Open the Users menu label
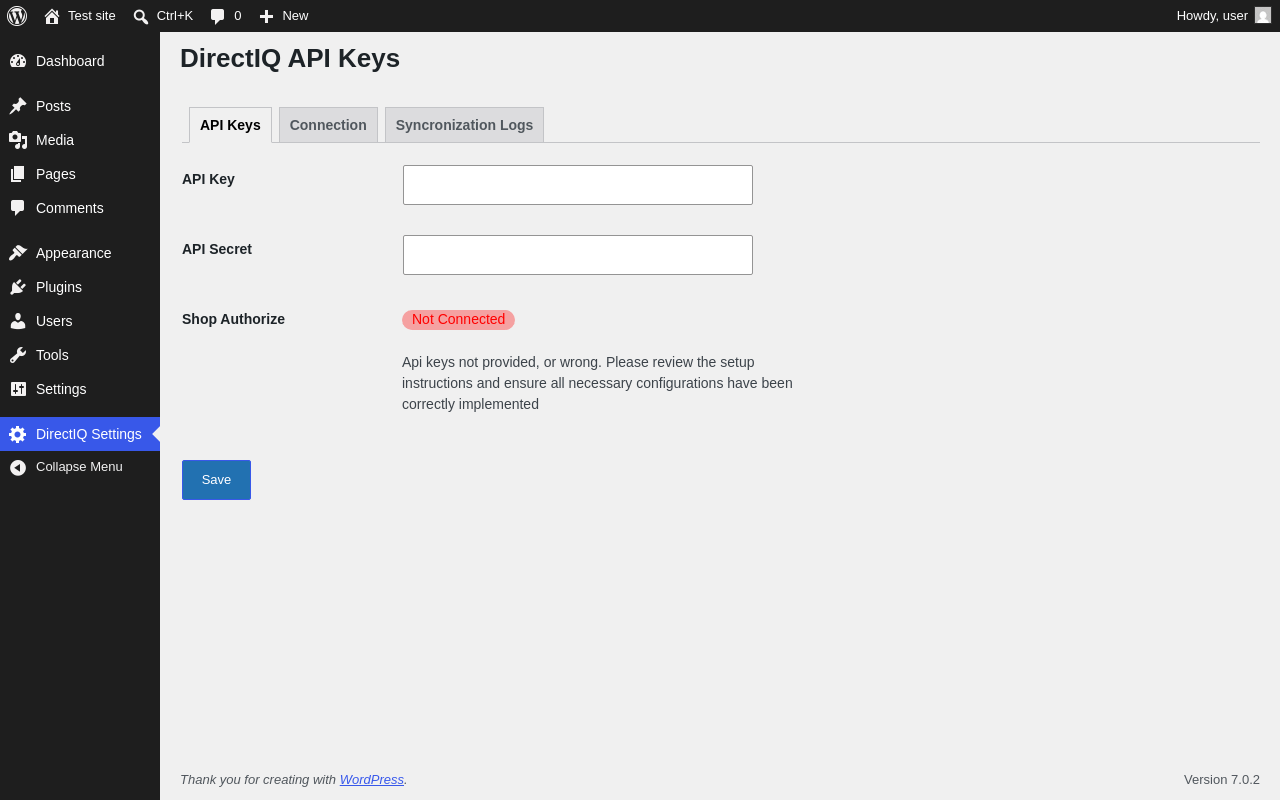The width and height of the screenshot is (1280, 800). (x=54, y=321)
